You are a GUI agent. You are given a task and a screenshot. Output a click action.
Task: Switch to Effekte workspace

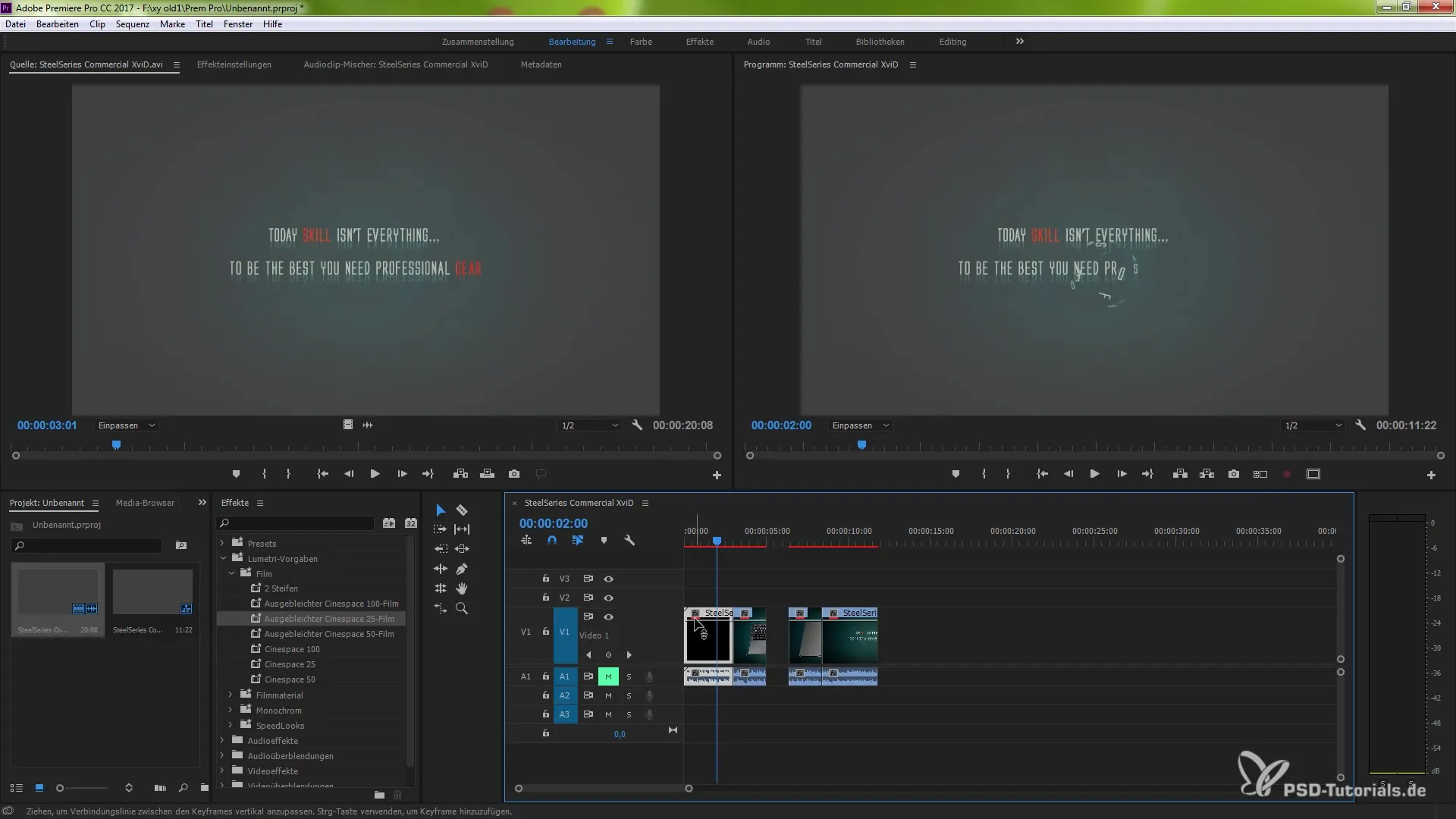click(x=700, y=42)
